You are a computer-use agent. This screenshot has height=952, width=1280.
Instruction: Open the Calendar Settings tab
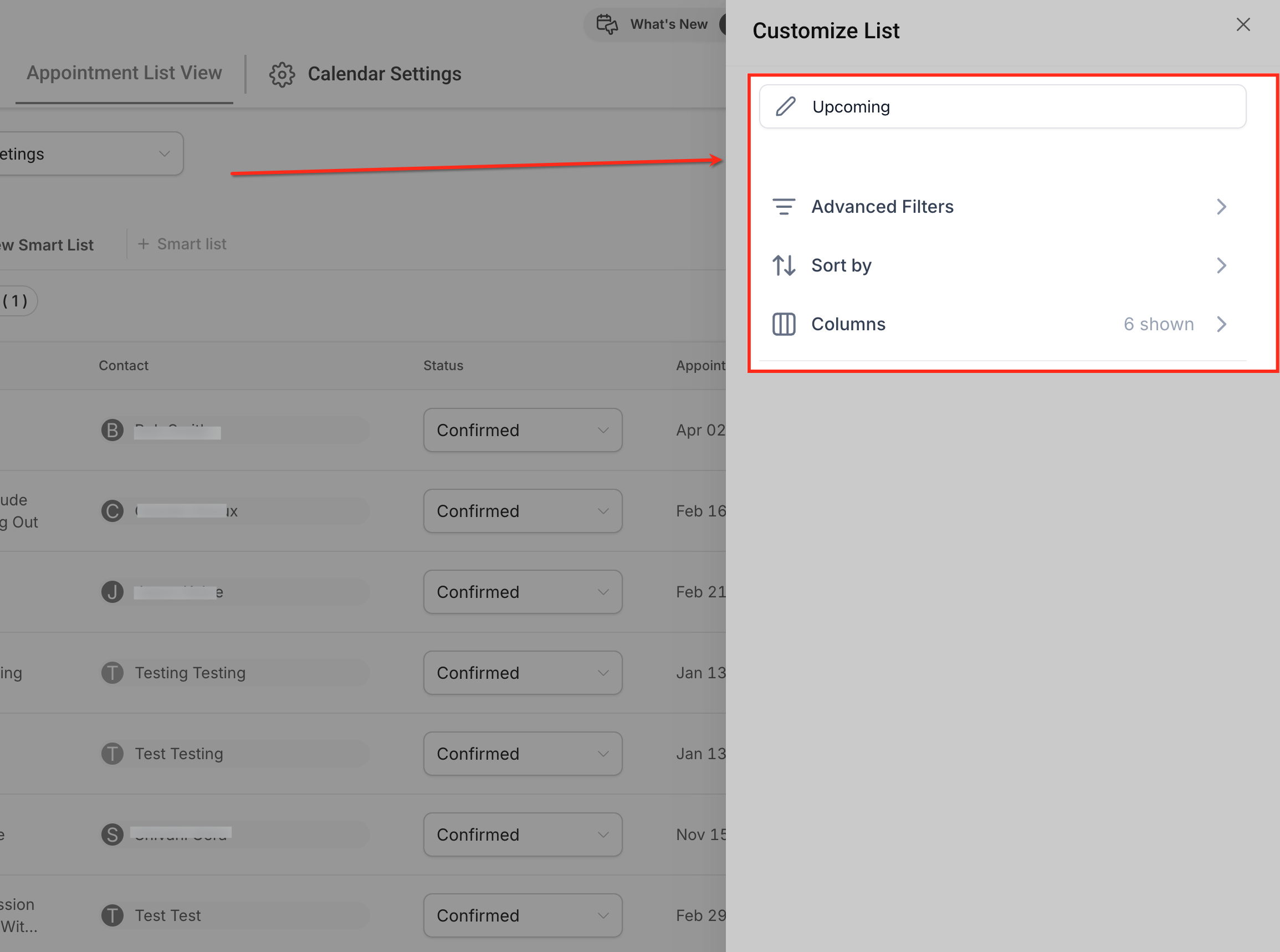coord(384,74)
